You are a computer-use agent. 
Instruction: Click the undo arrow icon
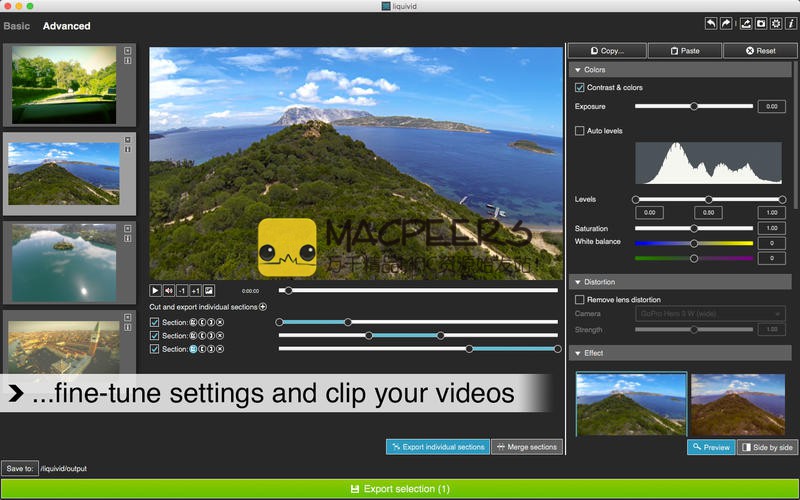click(711, 23)
